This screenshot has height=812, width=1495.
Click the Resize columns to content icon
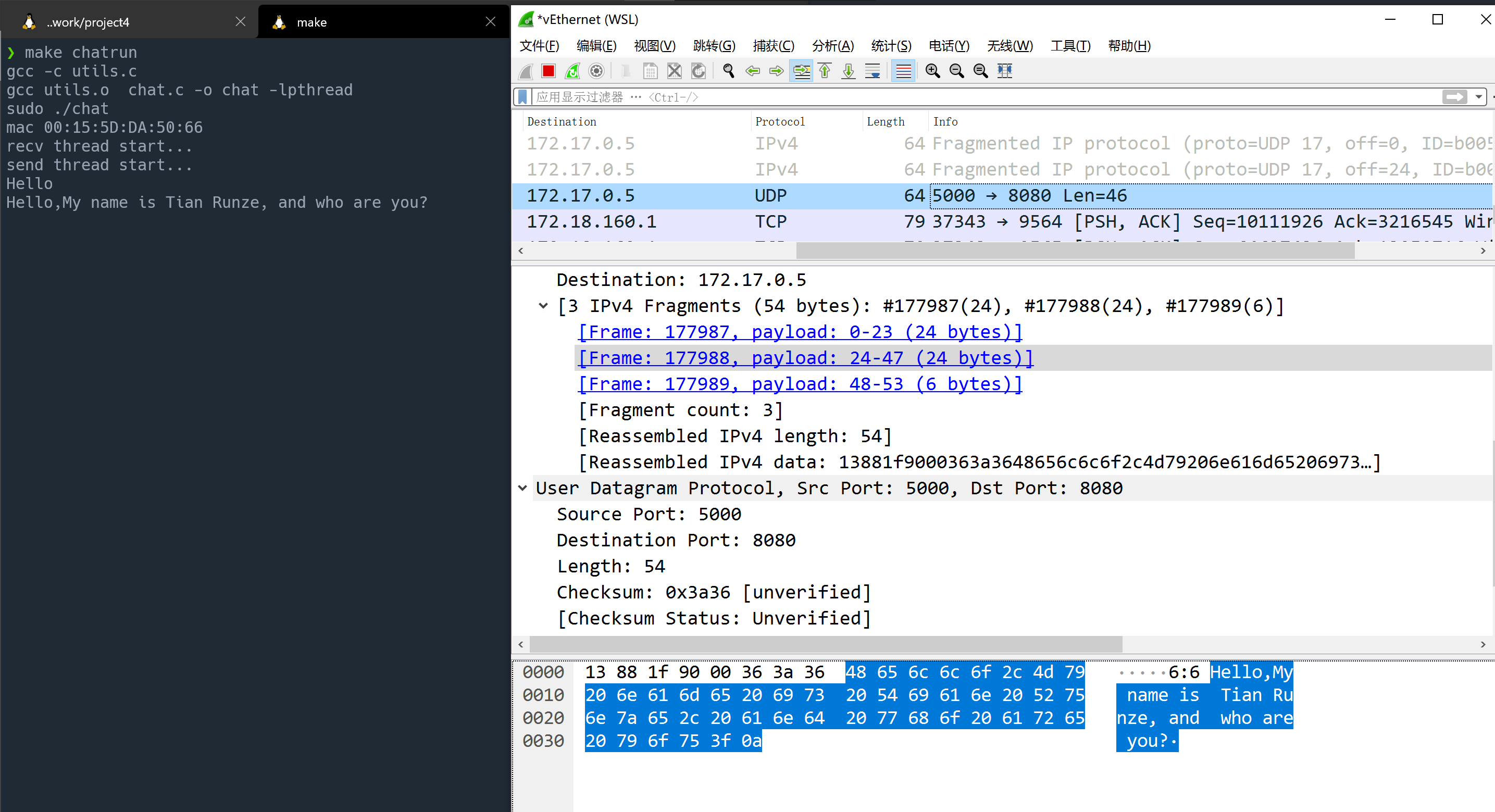point(1005,71)
